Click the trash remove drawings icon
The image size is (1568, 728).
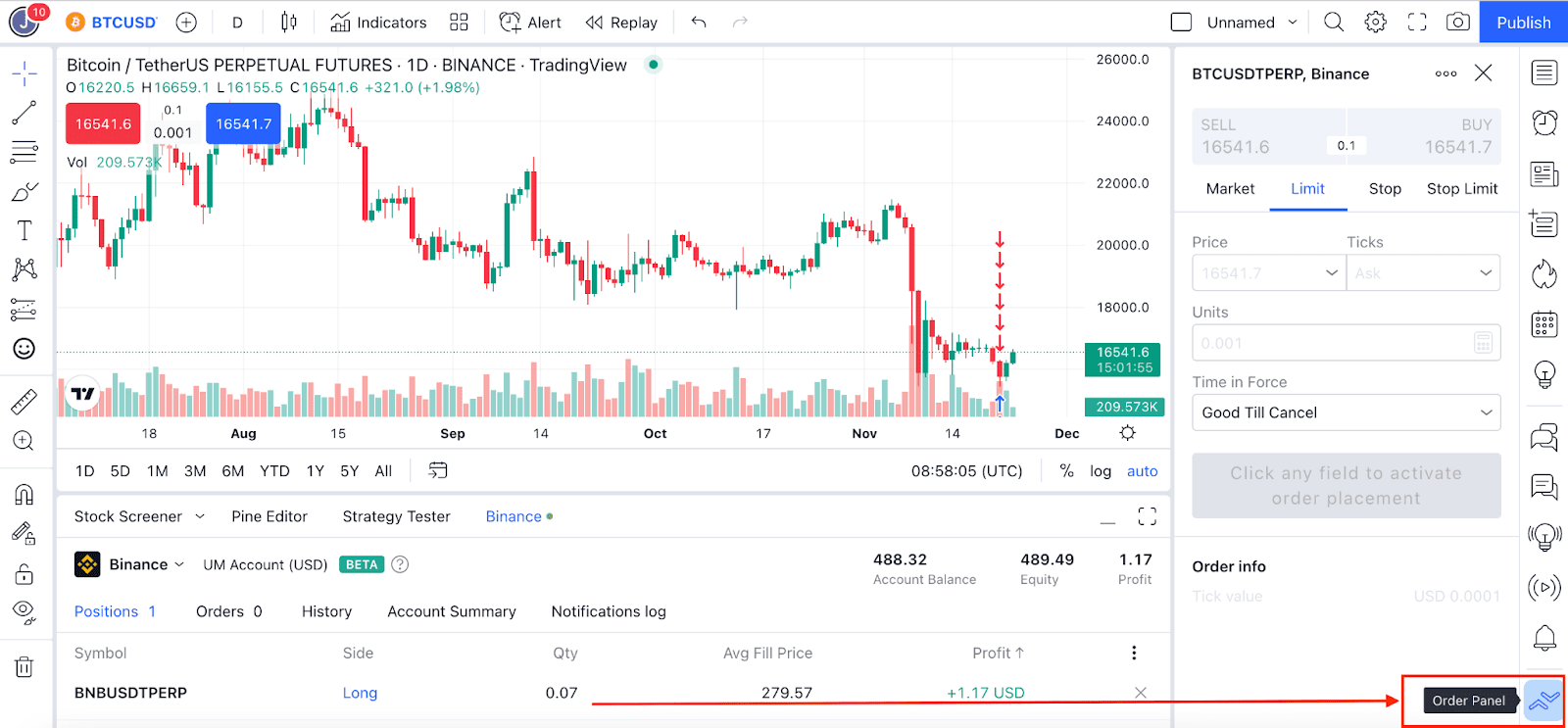click(x=24, y=666)
